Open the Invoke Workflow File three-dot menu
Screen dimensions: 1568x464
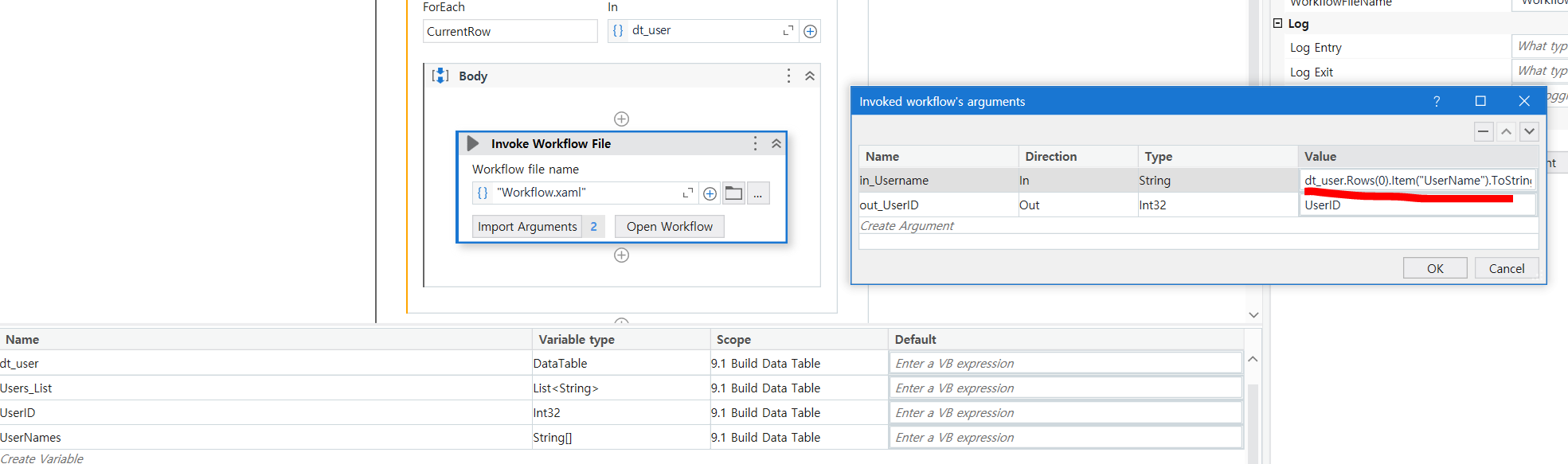(755, 143)
